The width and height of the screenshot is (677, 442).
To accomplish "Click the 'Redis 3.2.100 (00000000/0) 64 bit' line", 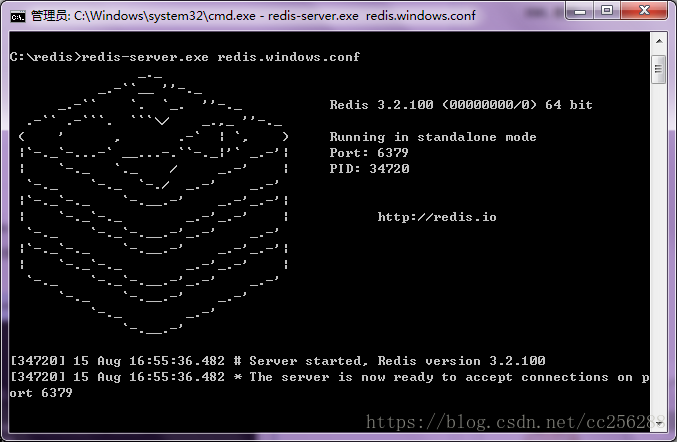I will tap(461, 105).
